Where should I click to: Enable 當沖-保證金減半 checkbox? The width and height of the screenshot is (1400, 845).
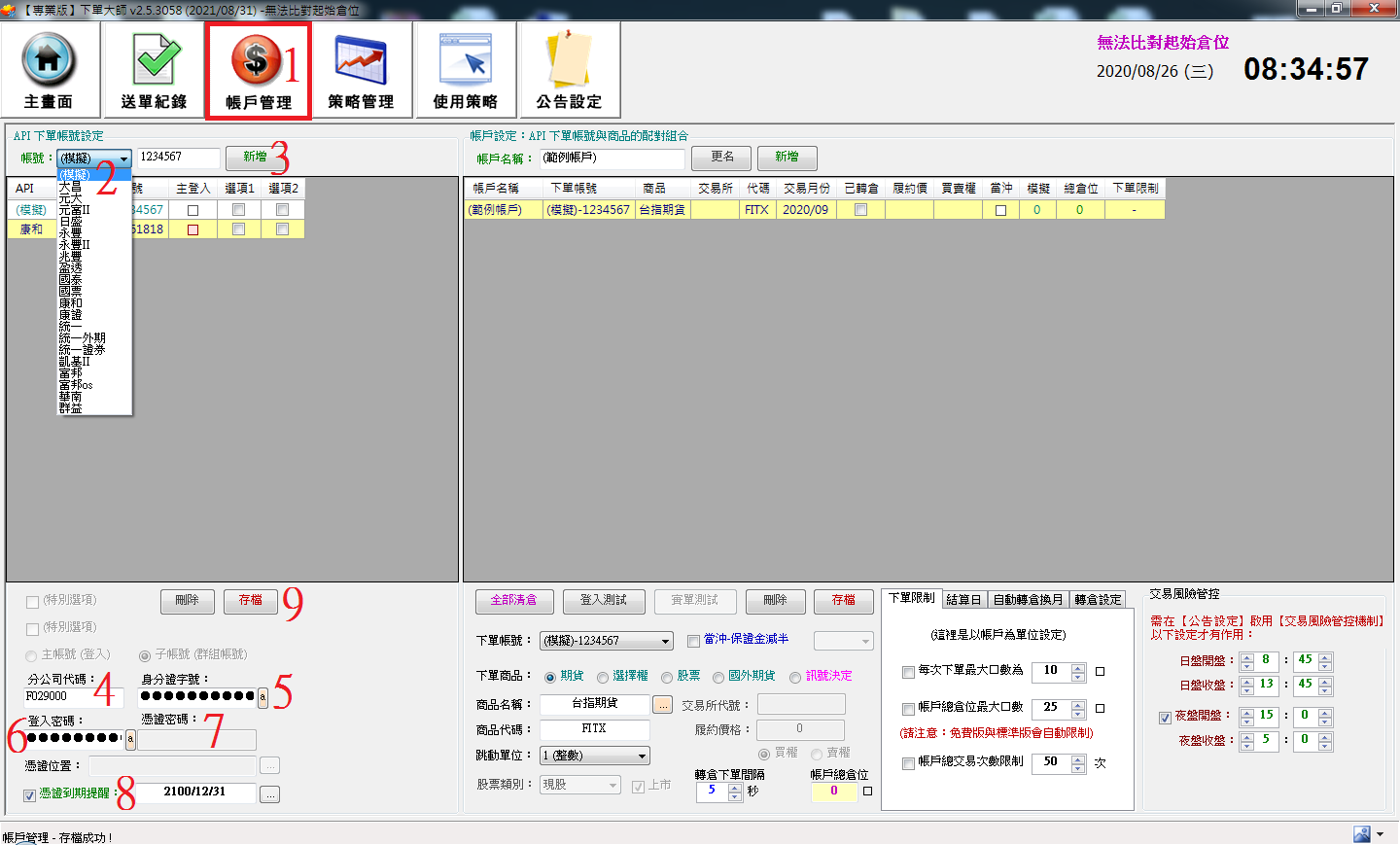tap(693, 641)
